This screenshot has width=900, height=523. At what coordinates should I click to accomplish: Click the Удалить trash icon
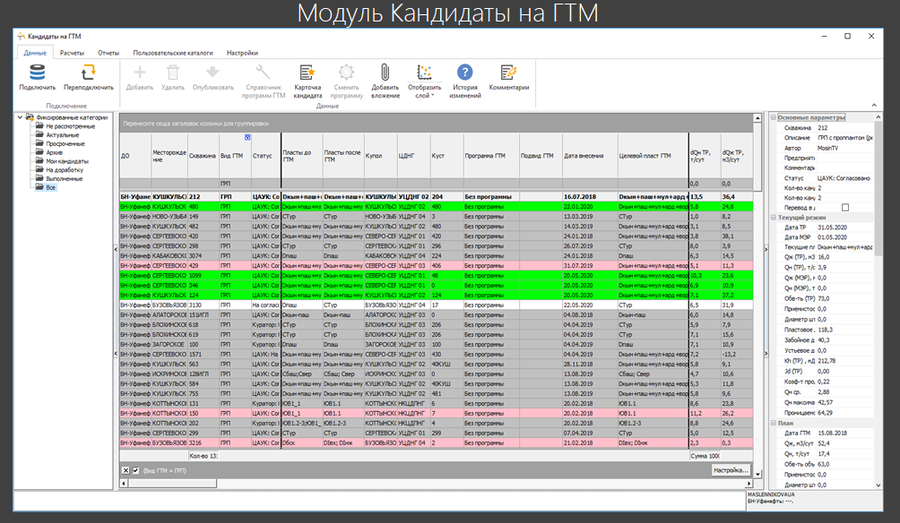tap(173, 72)
